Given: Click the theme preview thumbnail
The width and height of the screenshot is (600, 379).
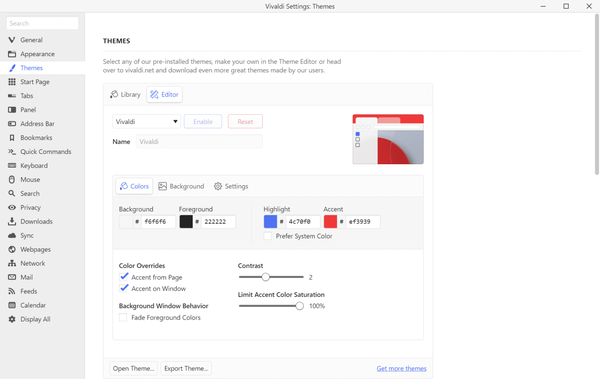Looking at the screenshot, I should [x=388, y=139].
